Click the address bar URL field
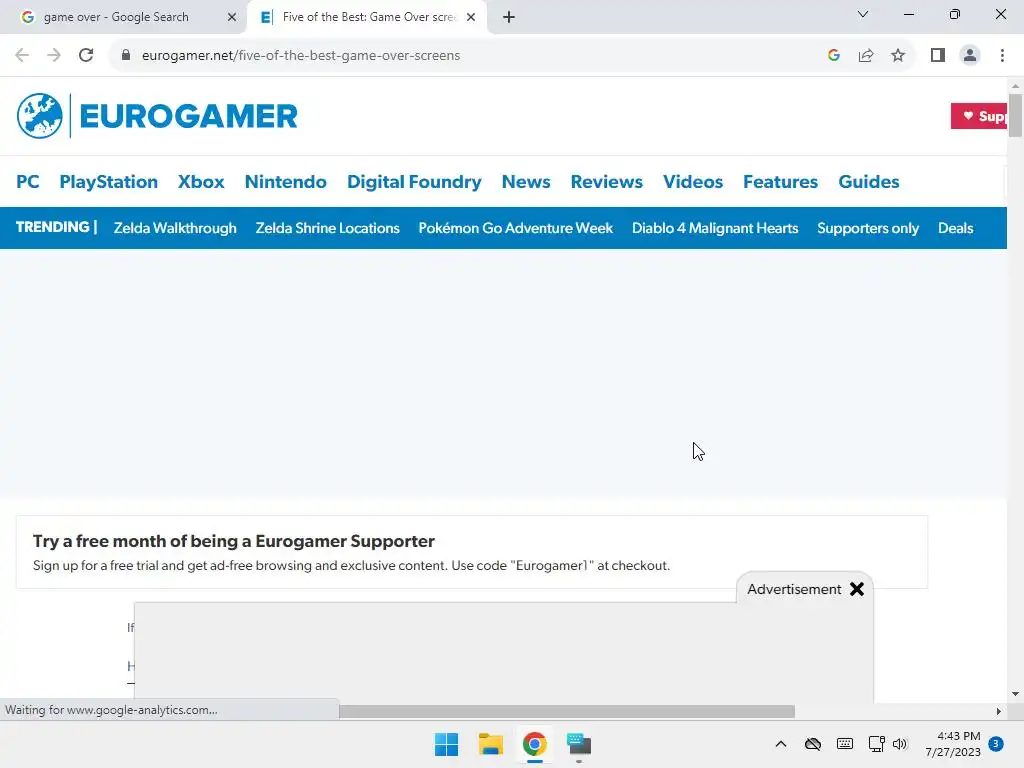 (x=470, y=56)
